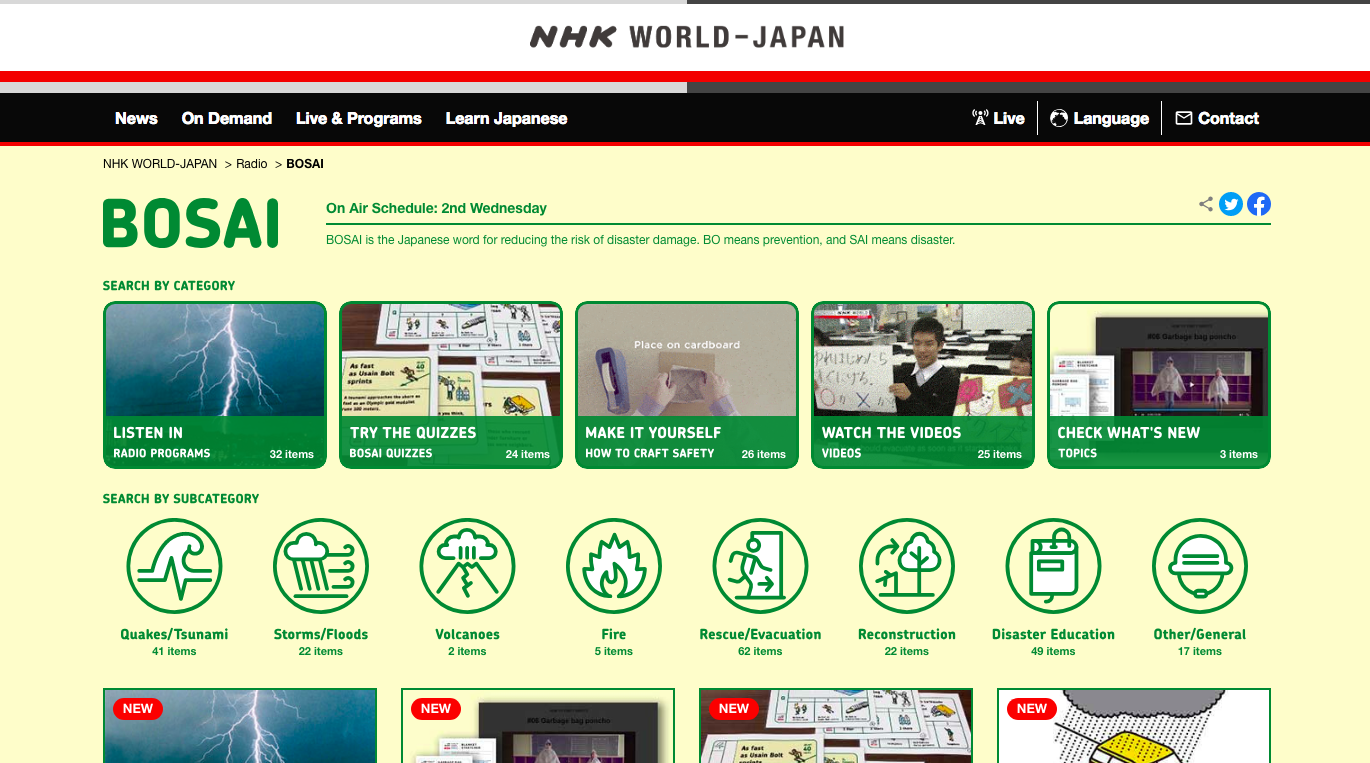
Task: Open the Check What's New topics card
Action: [x=1159, y=385]
